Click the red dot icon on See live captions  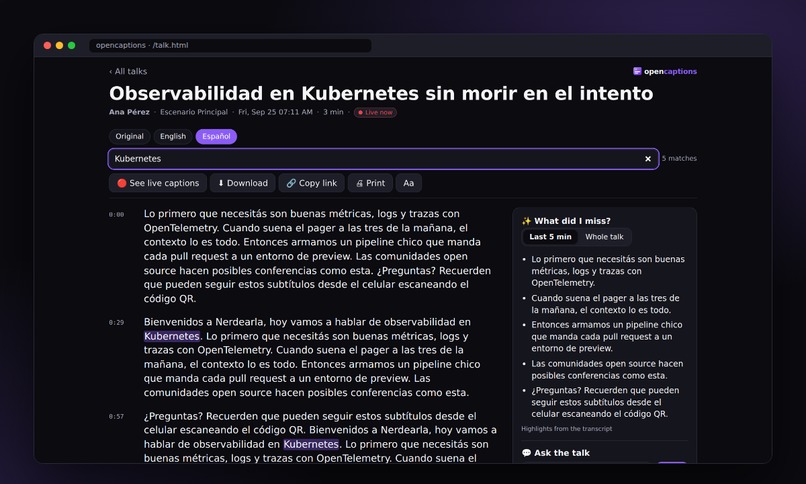(x=122, y=183)
